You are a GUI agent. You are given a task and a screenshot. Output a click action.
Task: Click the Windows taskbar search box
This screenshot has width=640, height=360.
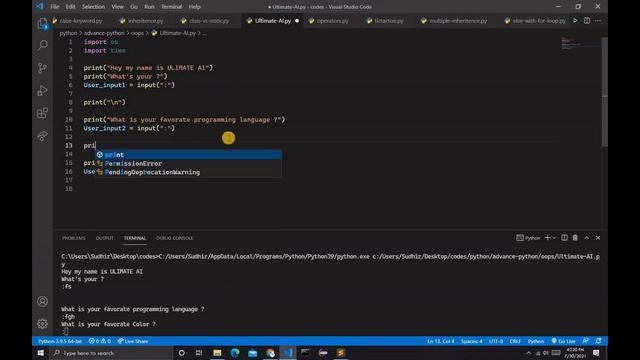point(111,353)
